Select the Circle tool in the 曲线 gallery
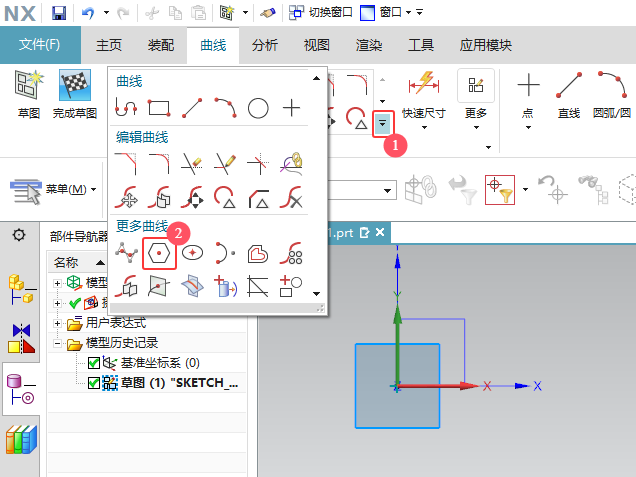636x477 pixels. (x=258, y=108)
